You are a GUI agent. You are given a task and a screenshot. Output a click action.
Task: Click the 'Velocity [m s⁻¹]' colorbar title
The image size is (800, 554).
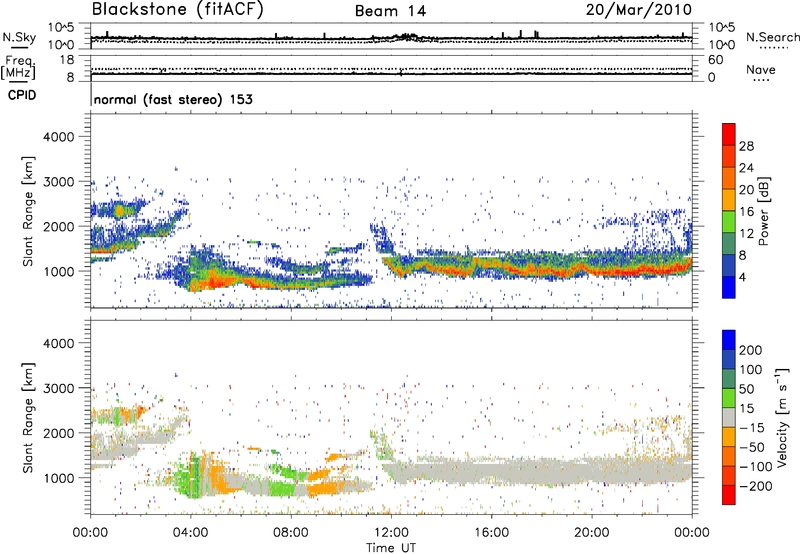782,417
